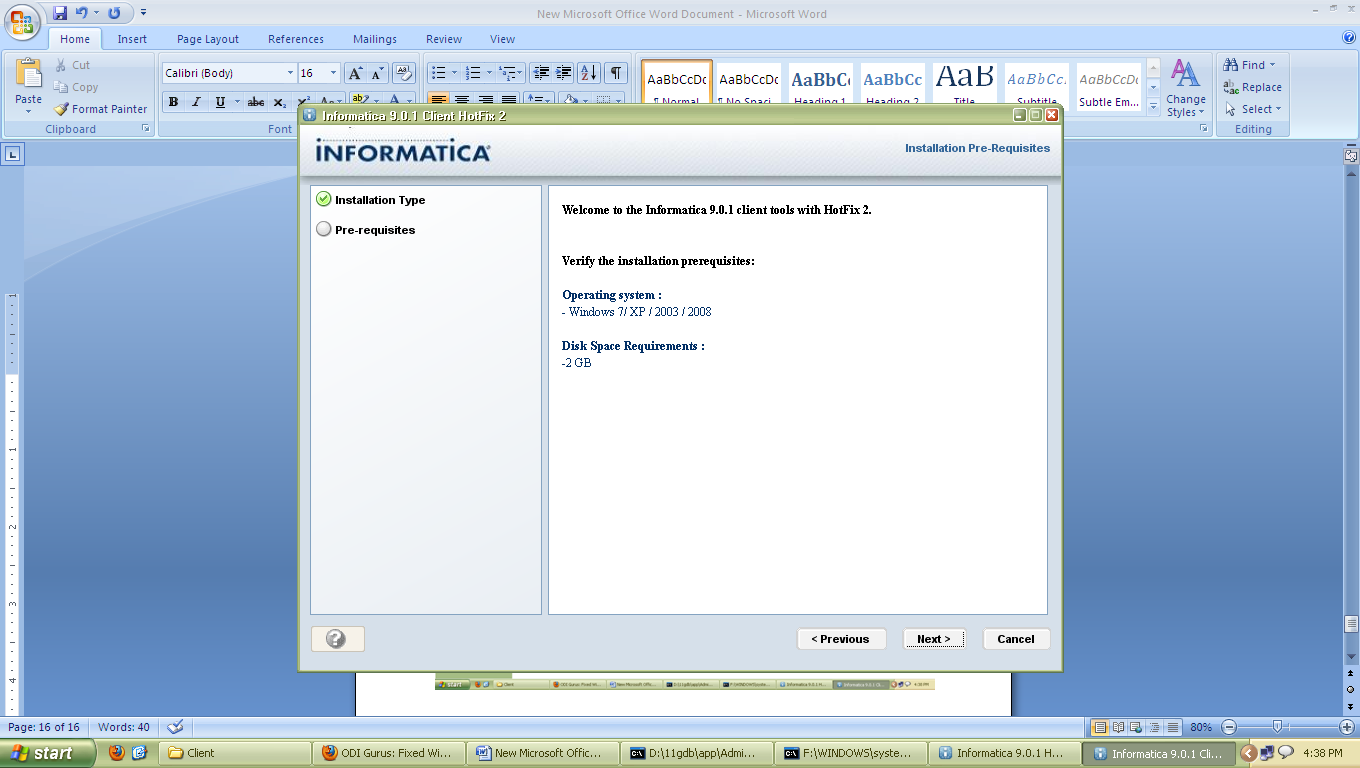Click the Paste clipboard icon
Screen dimensions: 1360x768
click(29, 74)
